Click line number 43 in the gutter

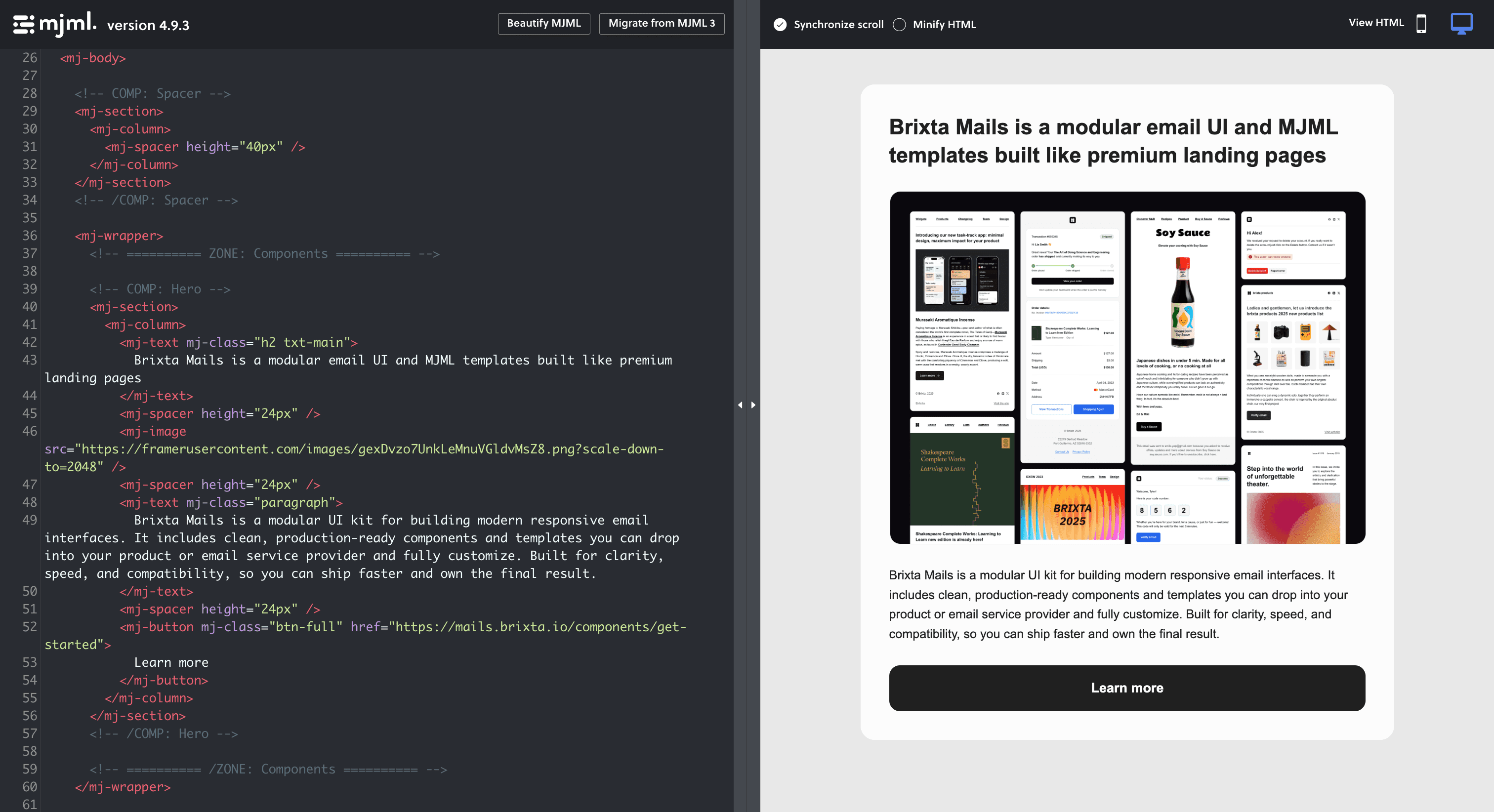tap(29, 360)
